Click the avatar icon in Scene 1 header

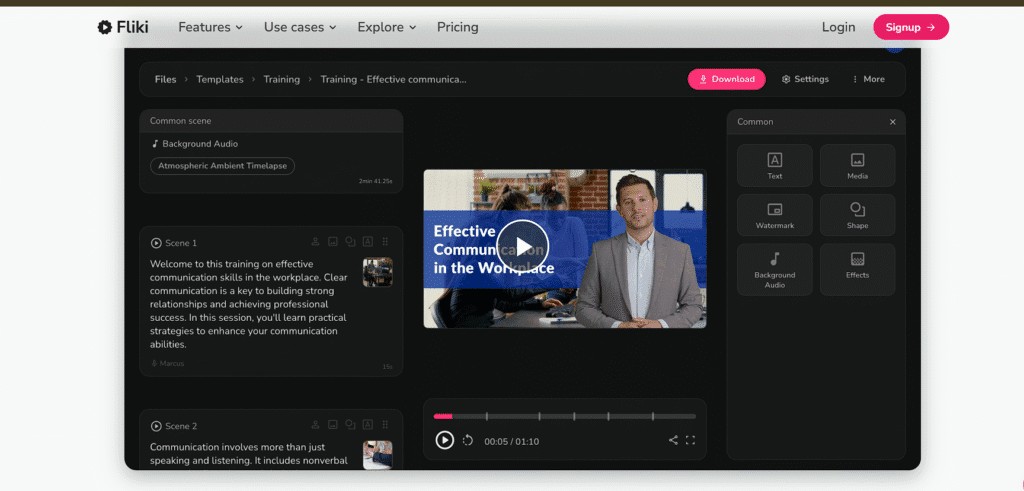(316, 242)
